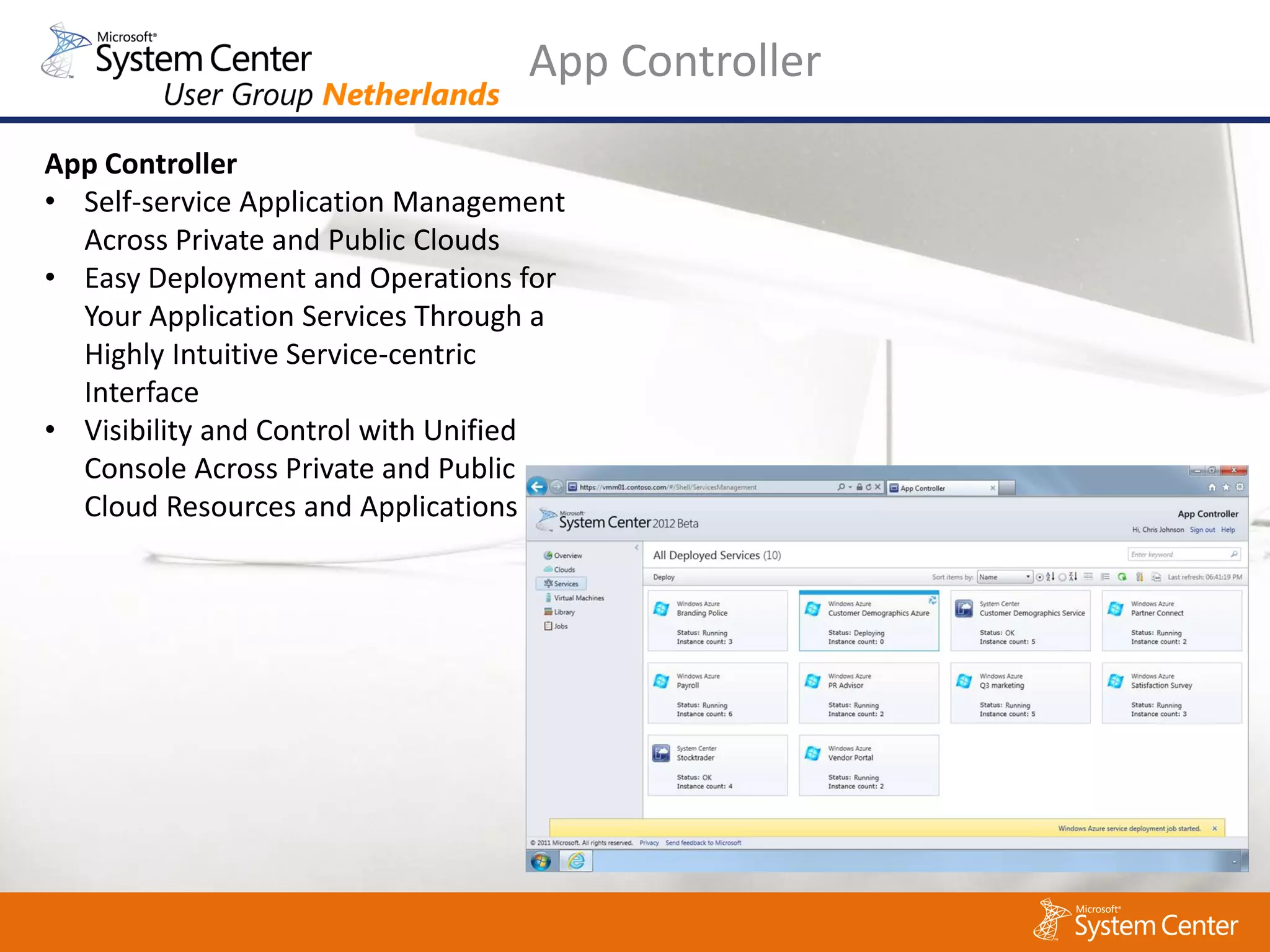Open the Windows Start orb
1270x952 pixels.
[x=541, y=862]
